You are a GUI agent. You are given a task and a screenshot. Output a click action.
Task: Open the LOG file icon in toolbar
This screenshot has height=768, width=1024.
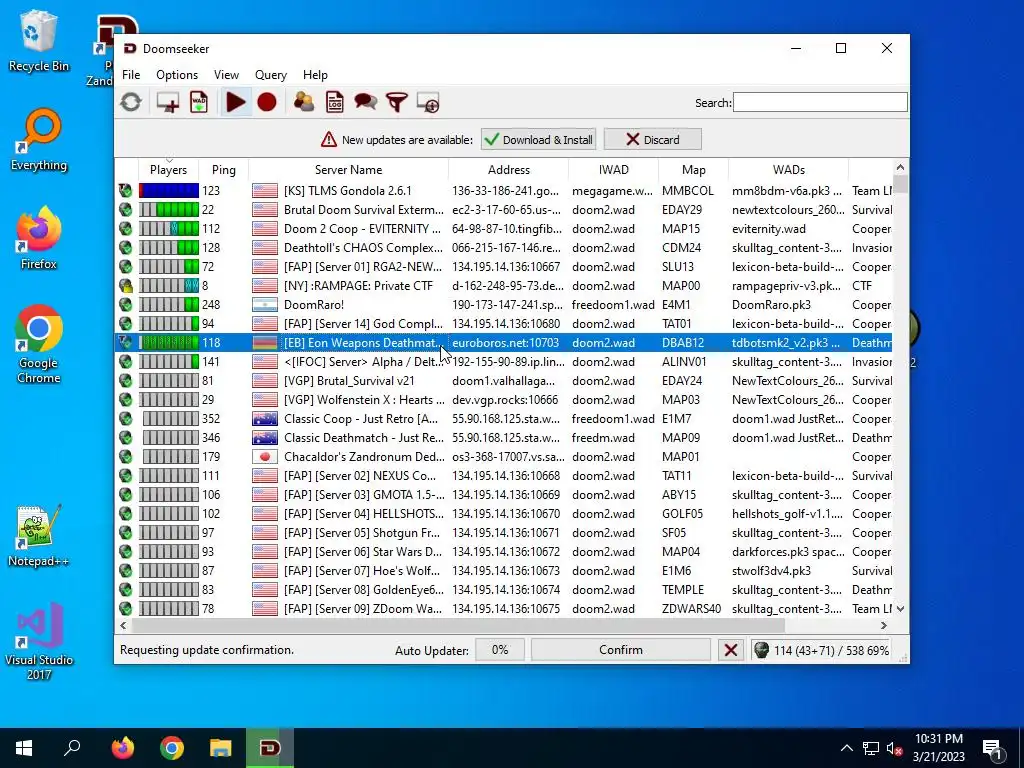(335, 103)
